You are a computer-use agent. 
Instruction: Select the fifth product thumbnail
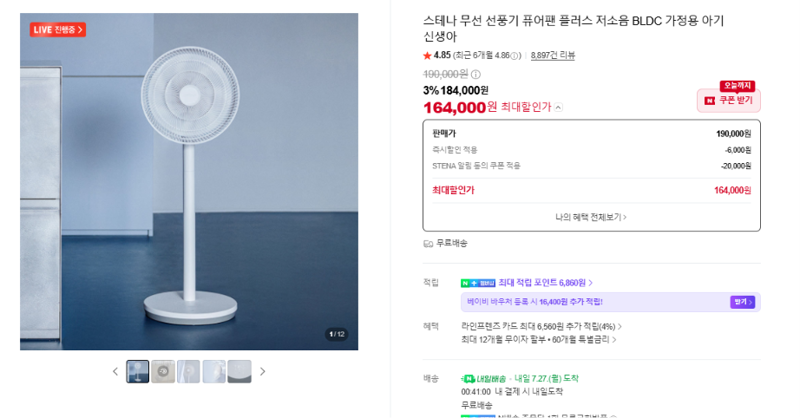point(240,372)
